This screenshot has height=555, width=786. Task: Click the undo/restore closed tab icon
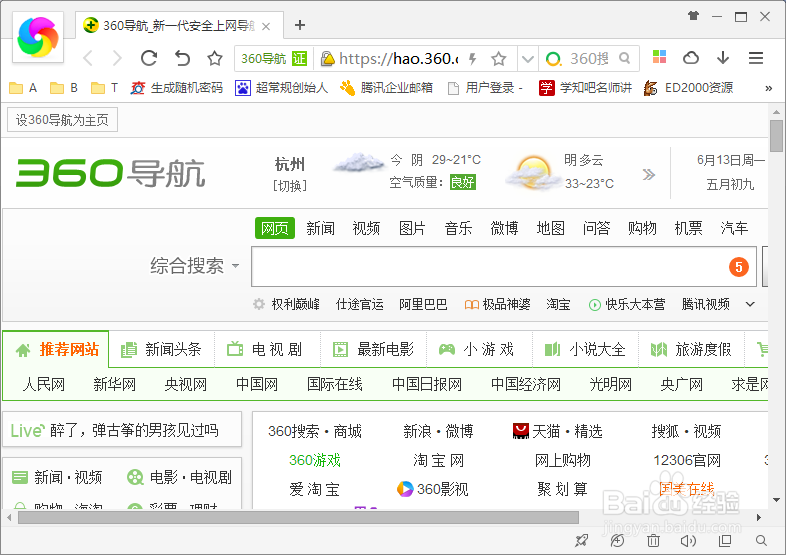[x=182, y=59]
